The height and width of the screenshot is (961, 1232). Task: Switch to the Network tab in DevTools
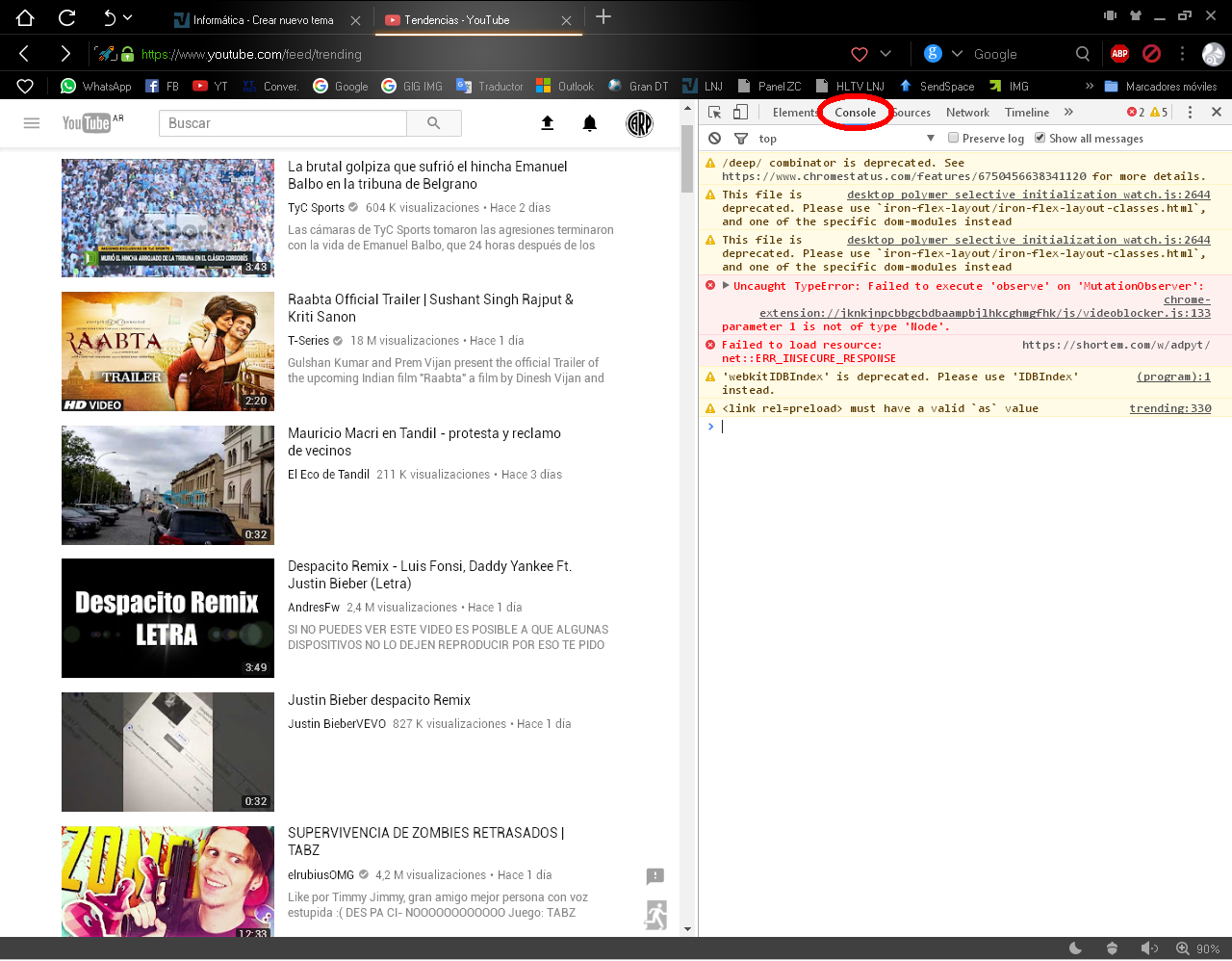pos(967,113)
